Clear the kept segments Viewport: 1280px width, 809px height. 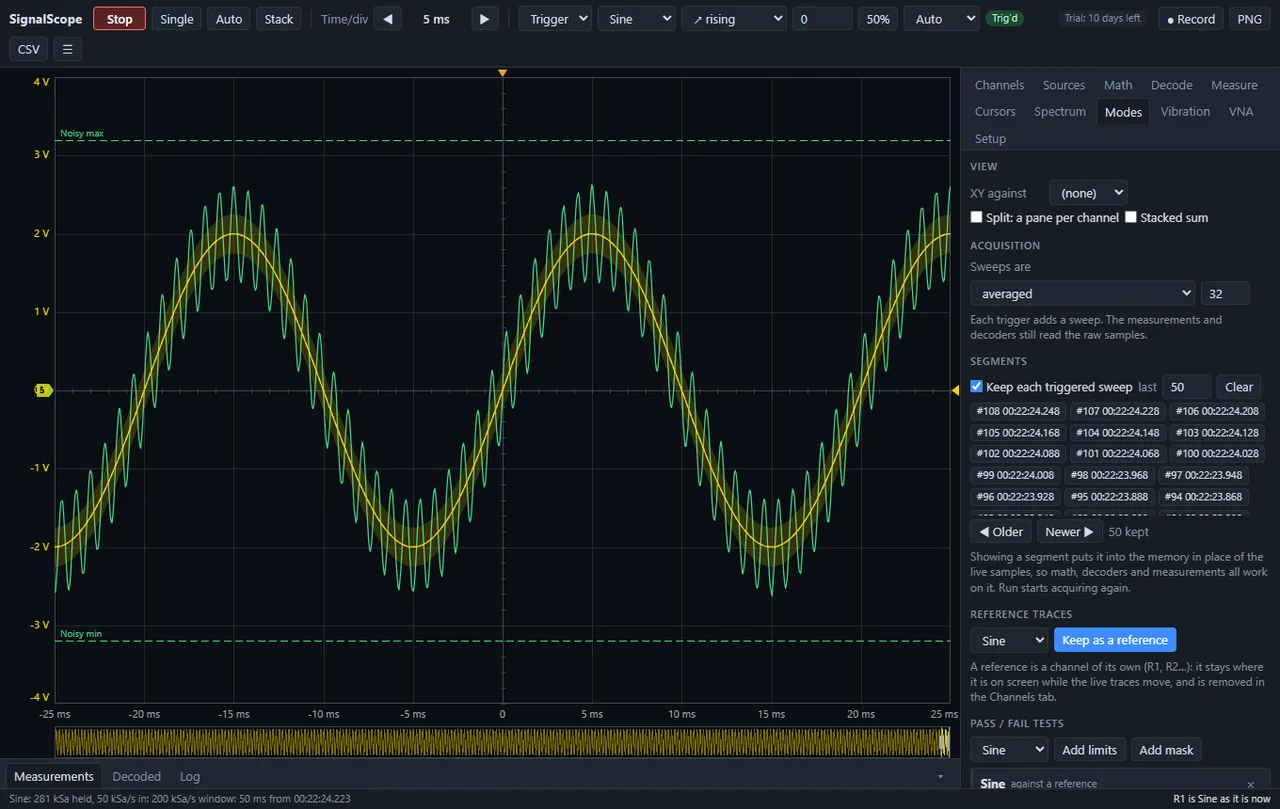click(x=1239, y=387)
